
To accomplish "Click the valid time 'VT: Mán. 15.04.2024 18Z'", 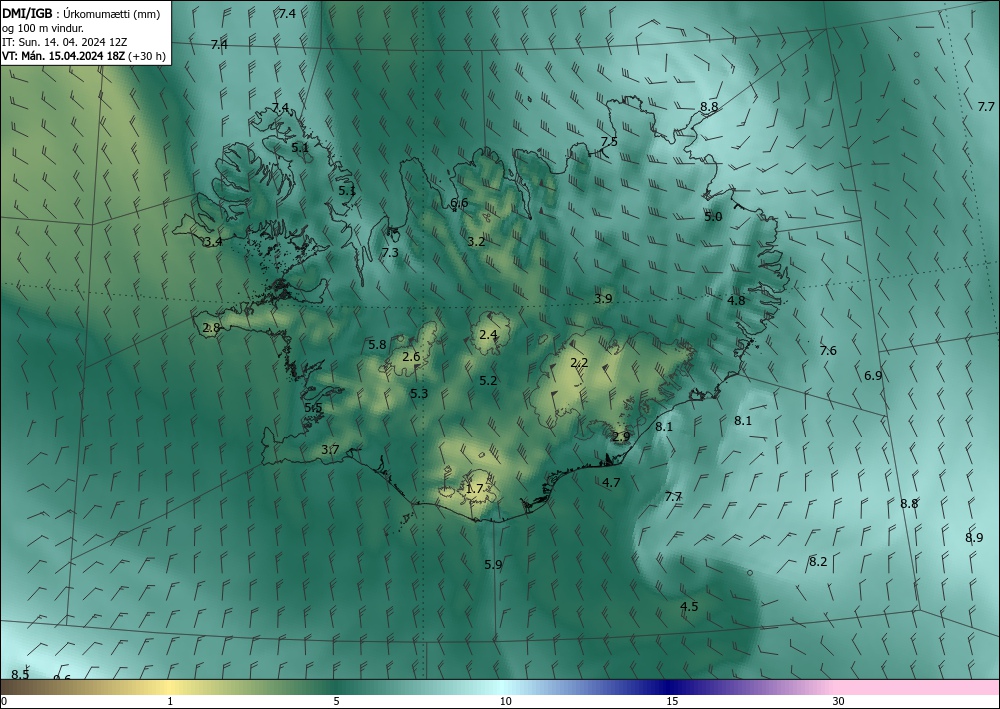I will (64, 56).
